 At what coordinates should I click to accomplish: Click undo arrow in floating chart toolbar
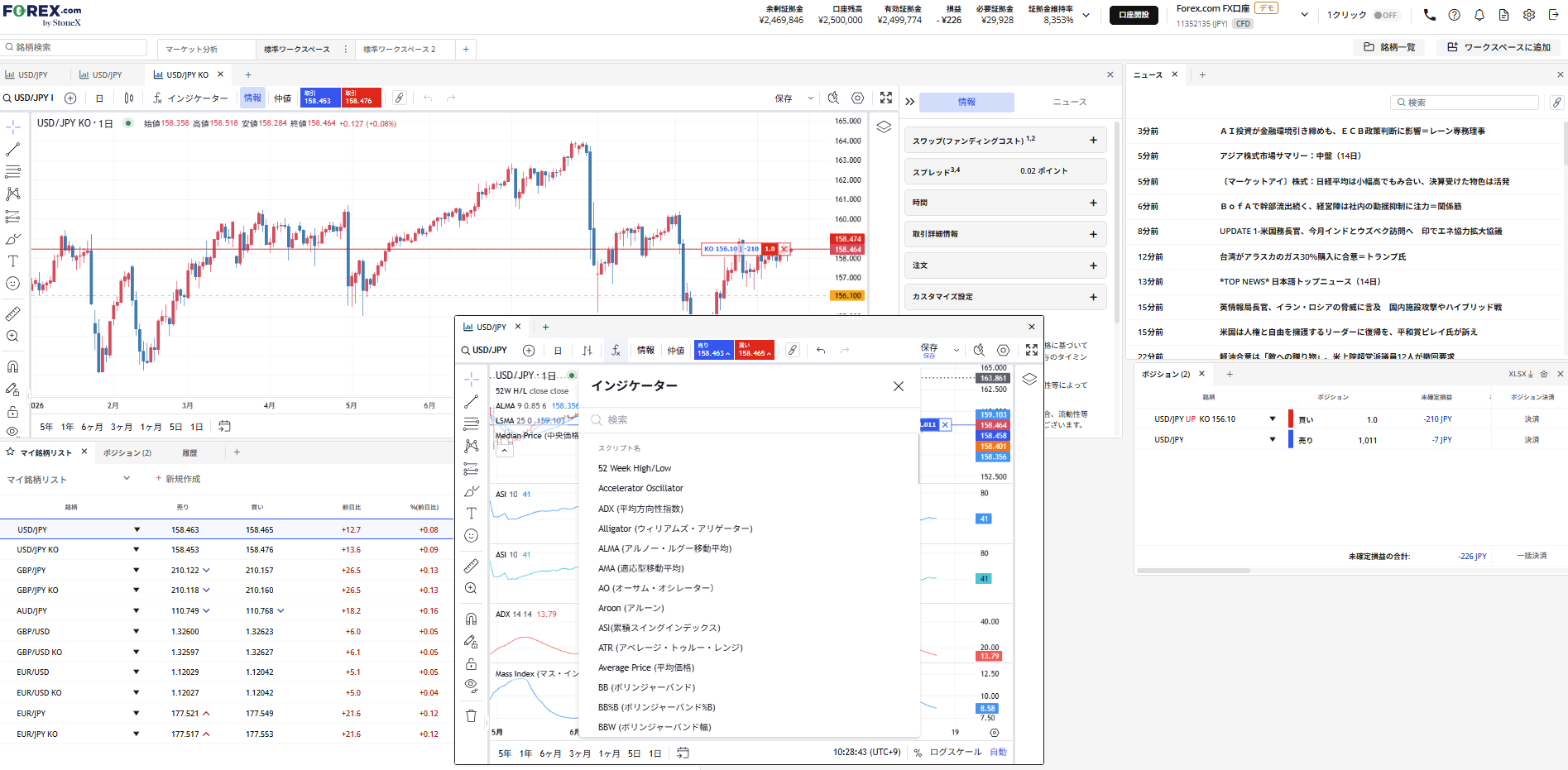coord(821,350)
